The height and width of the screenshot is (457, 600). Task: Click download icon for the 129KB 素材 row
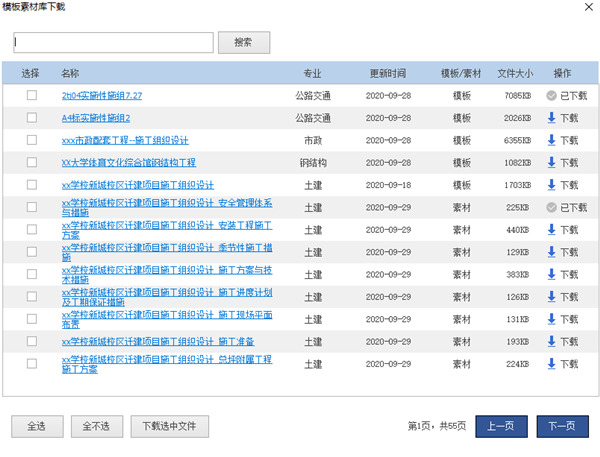551,252
